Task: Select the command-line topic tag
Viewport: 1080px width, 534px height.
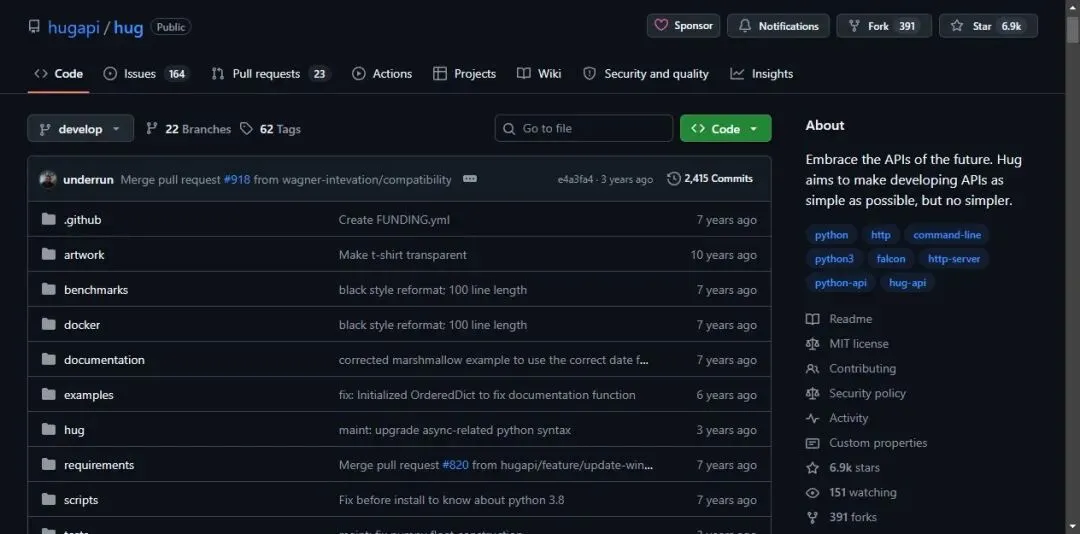Action: click(x=947, y=235)
